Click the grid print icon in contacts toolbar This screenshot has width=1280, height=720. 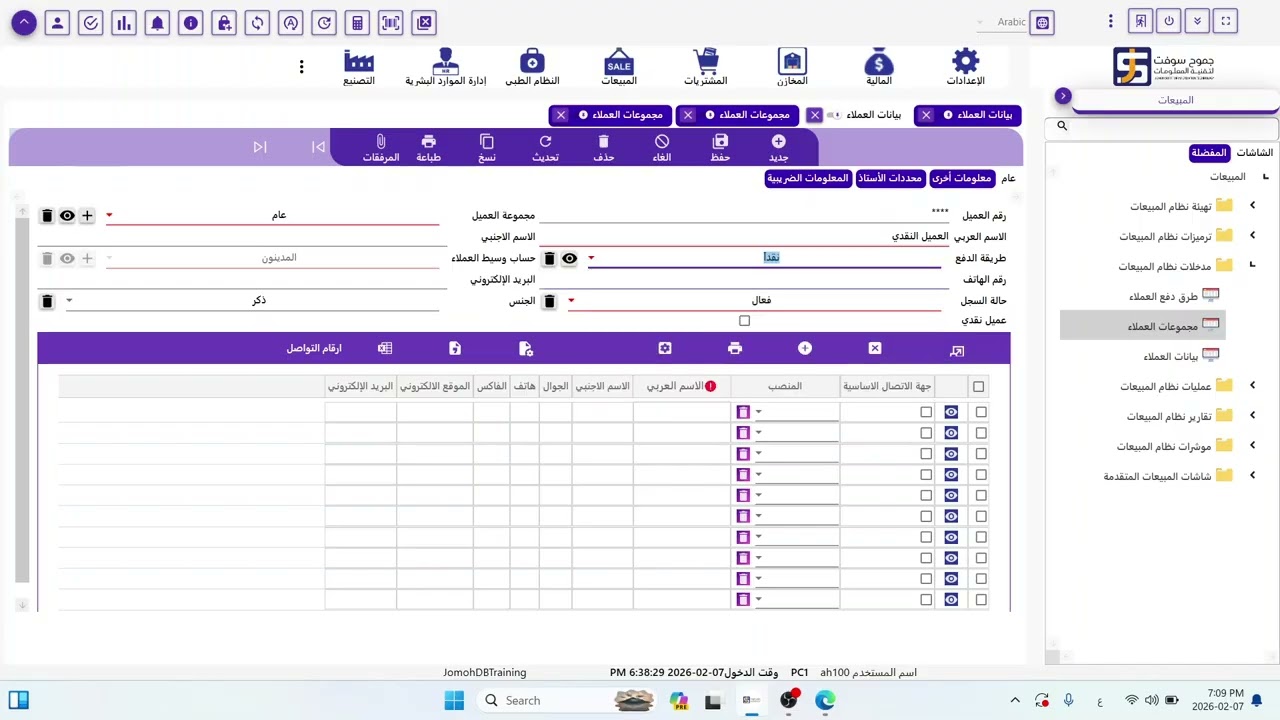click(x=735, y=348)
